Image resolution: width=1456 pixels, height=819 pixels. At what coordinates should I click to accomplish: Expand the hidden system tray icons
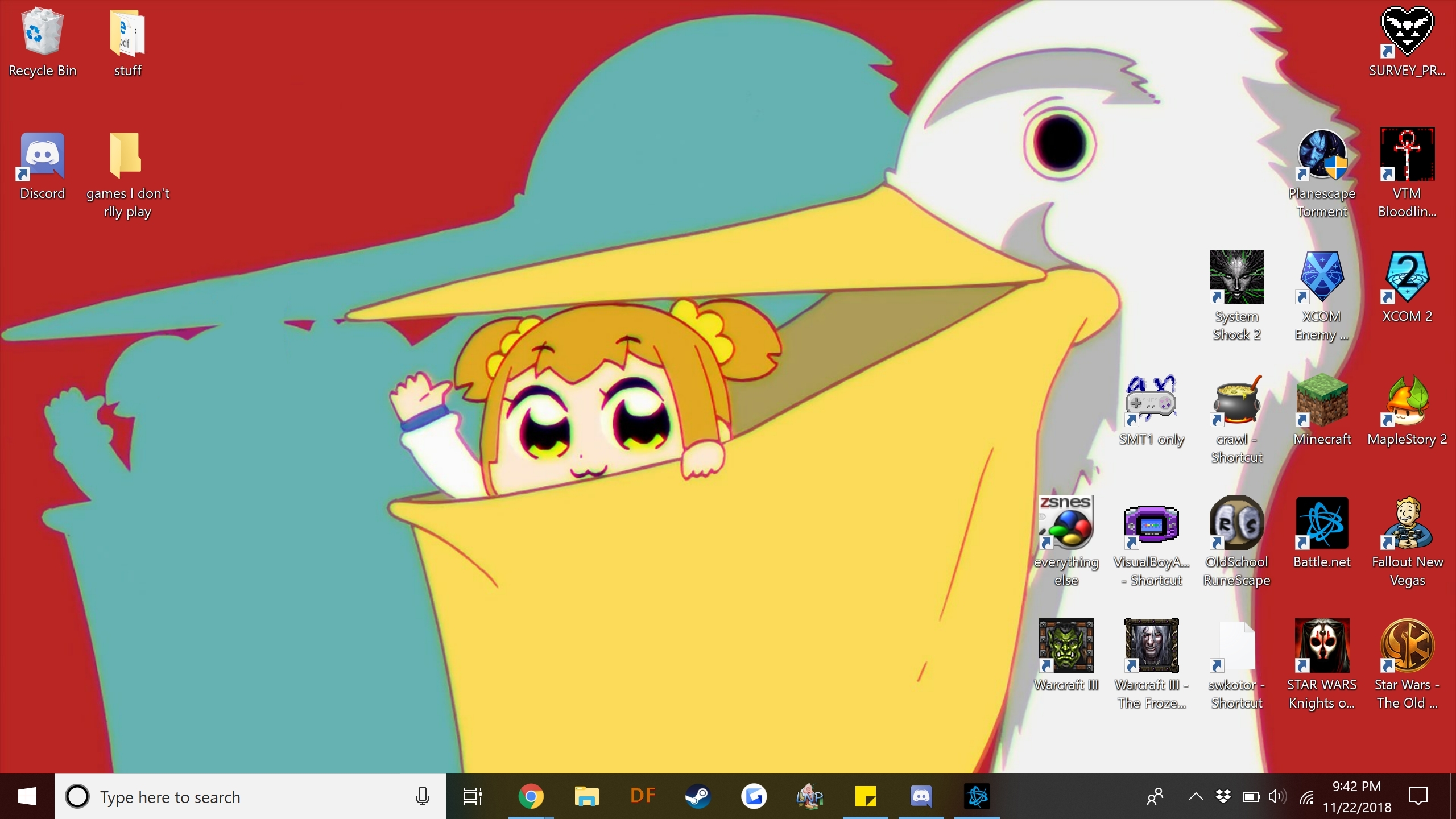click(x=1196, y=796)
